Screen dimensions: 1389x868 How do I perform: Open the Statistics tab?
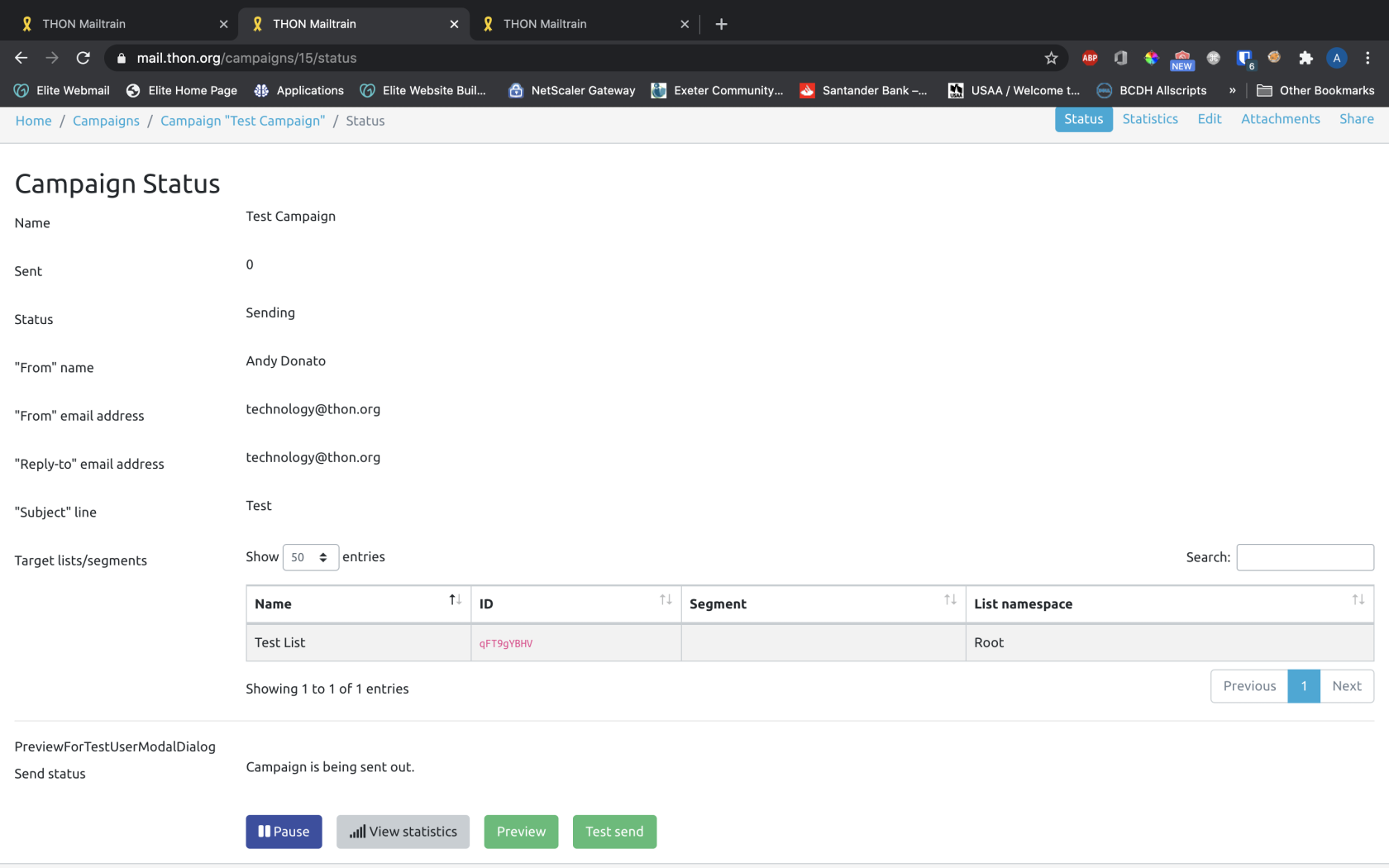coord(1150,119)
